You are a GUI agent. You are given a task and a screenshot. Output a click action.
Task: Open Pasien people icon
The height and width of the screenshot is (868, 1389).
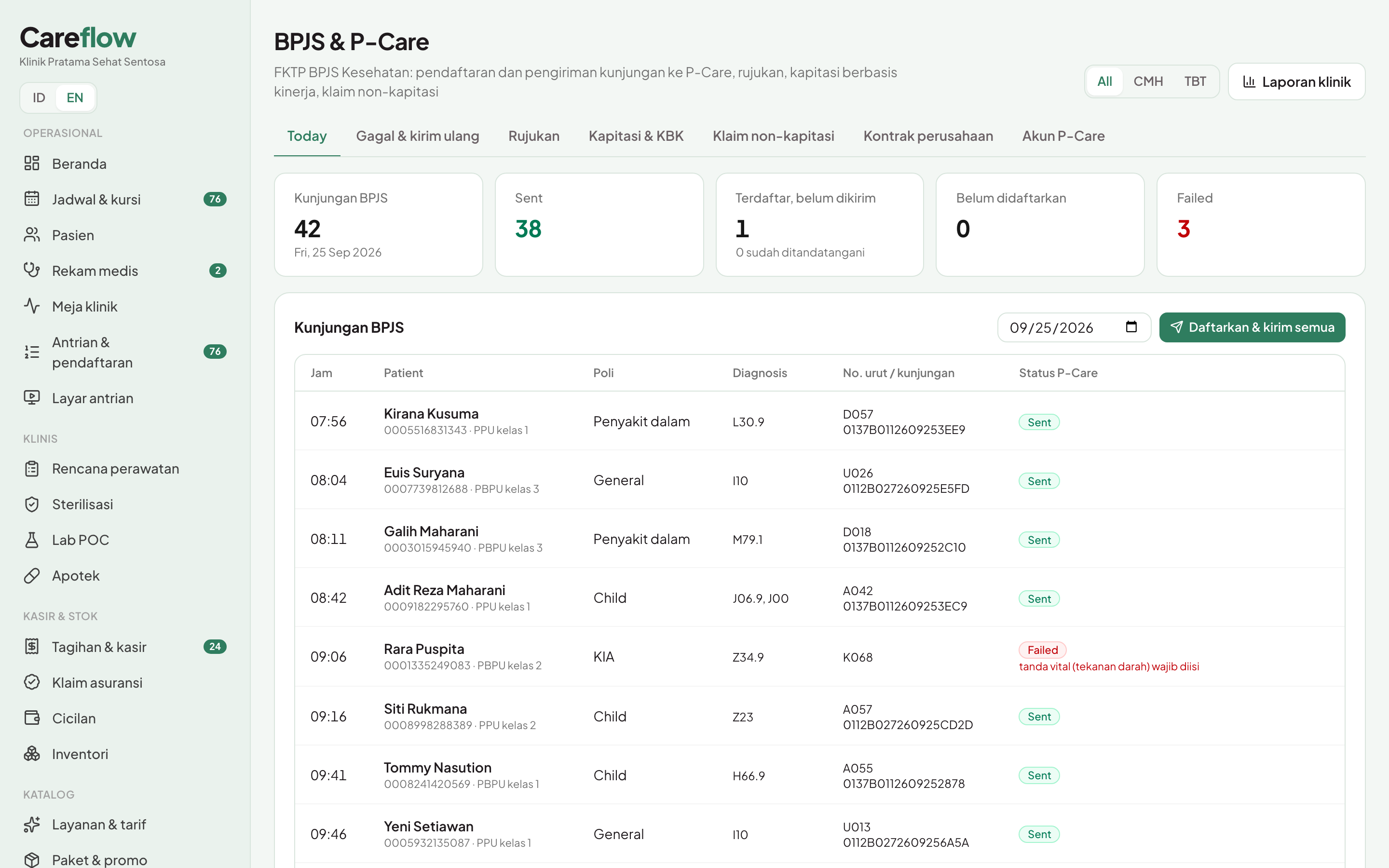(31, 235)
